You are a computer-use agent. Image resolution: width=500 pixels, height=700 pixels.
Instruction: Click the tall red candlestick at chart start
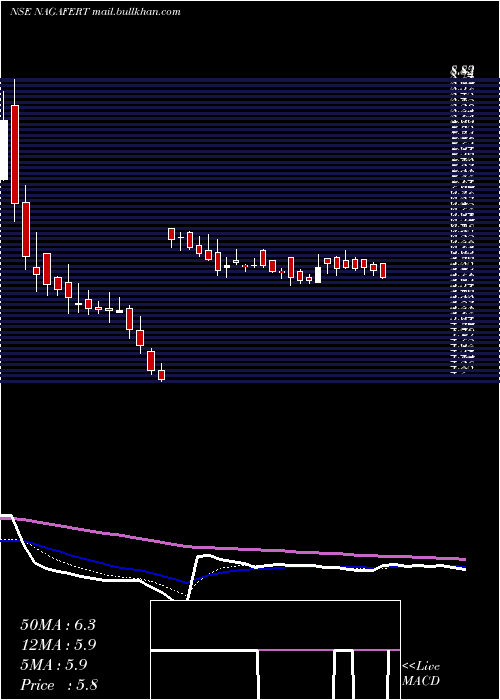point(15,154)
